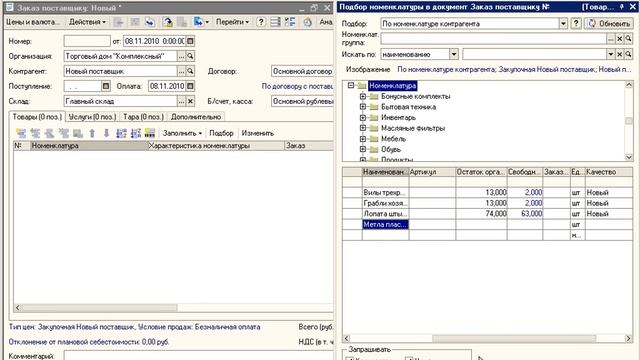The image size is (640, 360).
Task: Click ellipsis button in Номенклат. группа field
Action: [x=611, y=39]
